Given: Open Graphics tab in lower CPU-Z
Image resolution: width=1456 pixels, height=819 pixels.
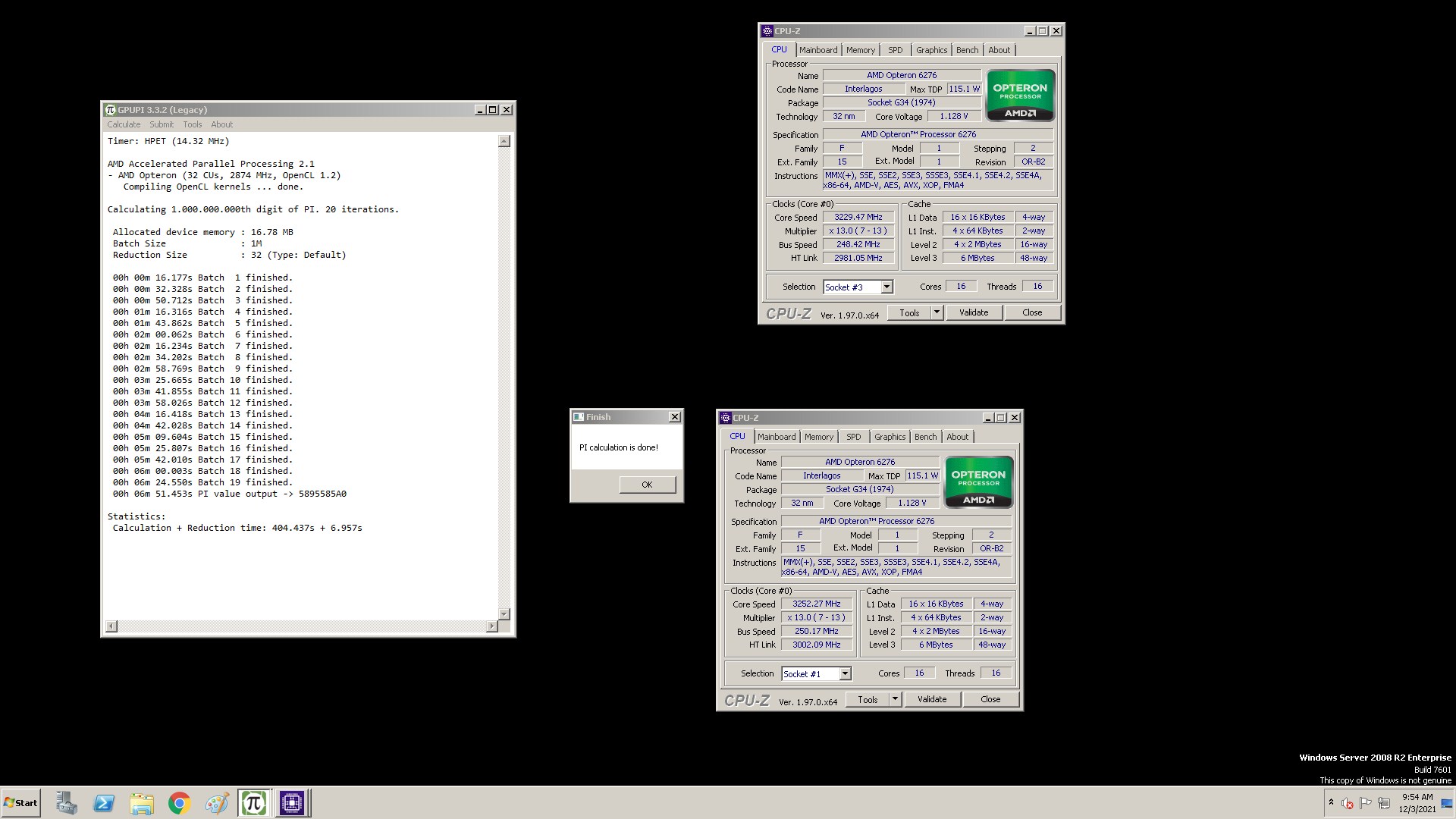Looking at the screenshot, I should click(x=890, y=437).
